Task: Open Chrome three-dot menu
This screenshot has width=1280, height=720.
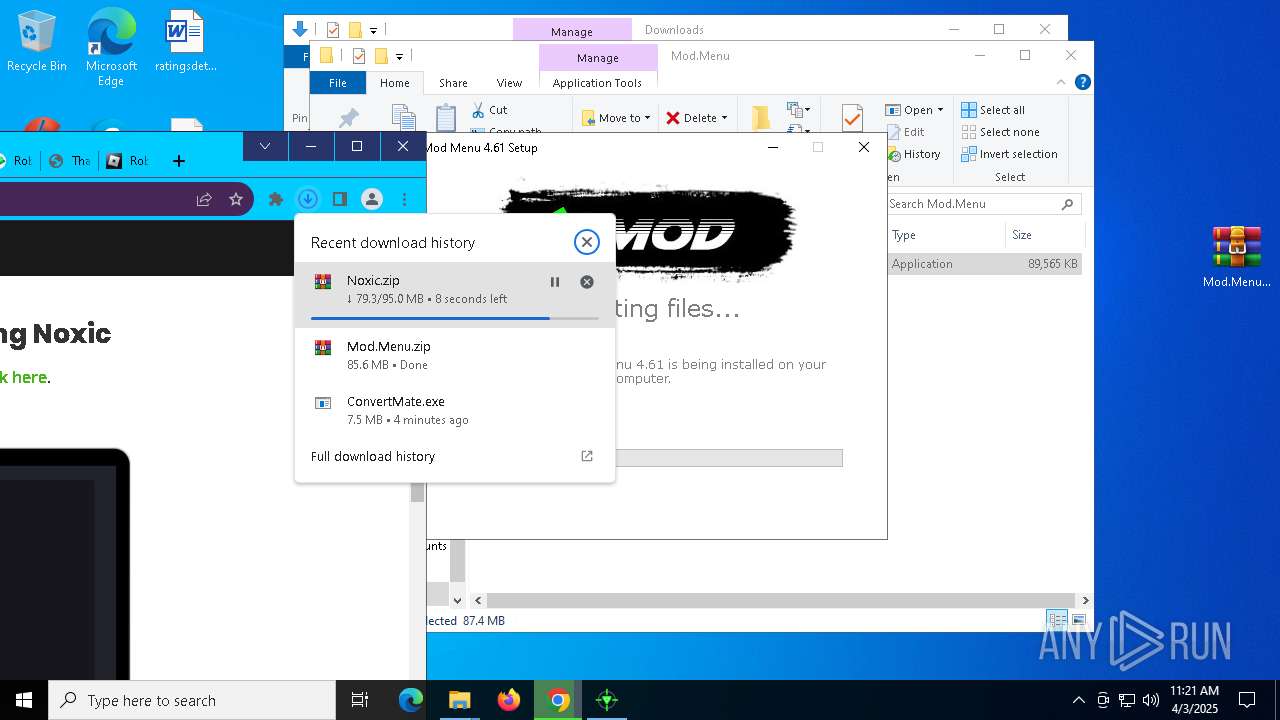Action: click(x=404, y=199)
